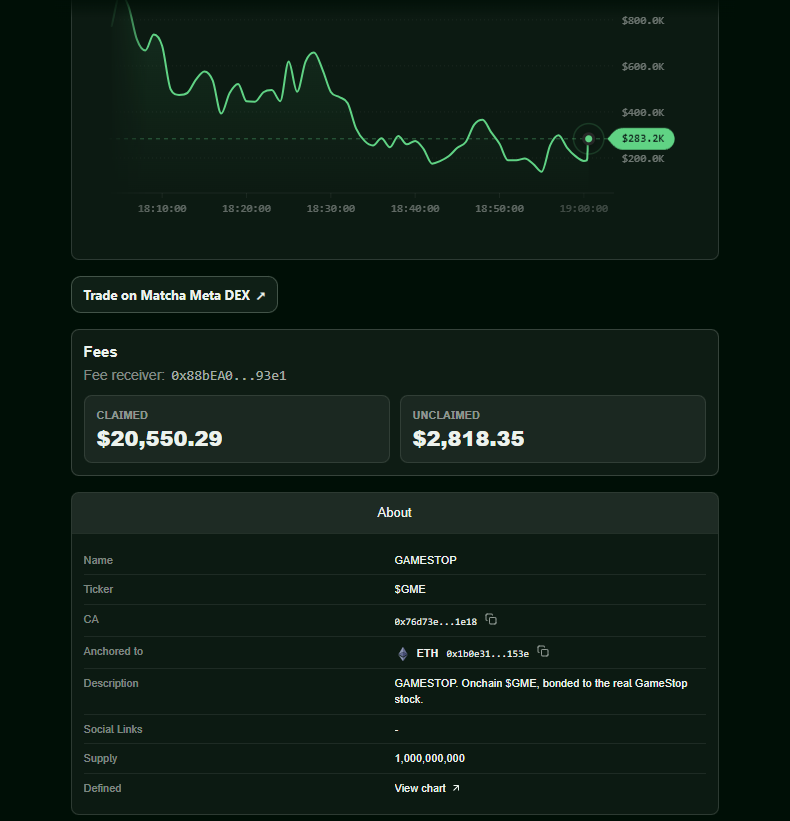The height and width of the screenshot is (821, 790).
Task: Click the Anchored to label
Action: click(114, 651)
